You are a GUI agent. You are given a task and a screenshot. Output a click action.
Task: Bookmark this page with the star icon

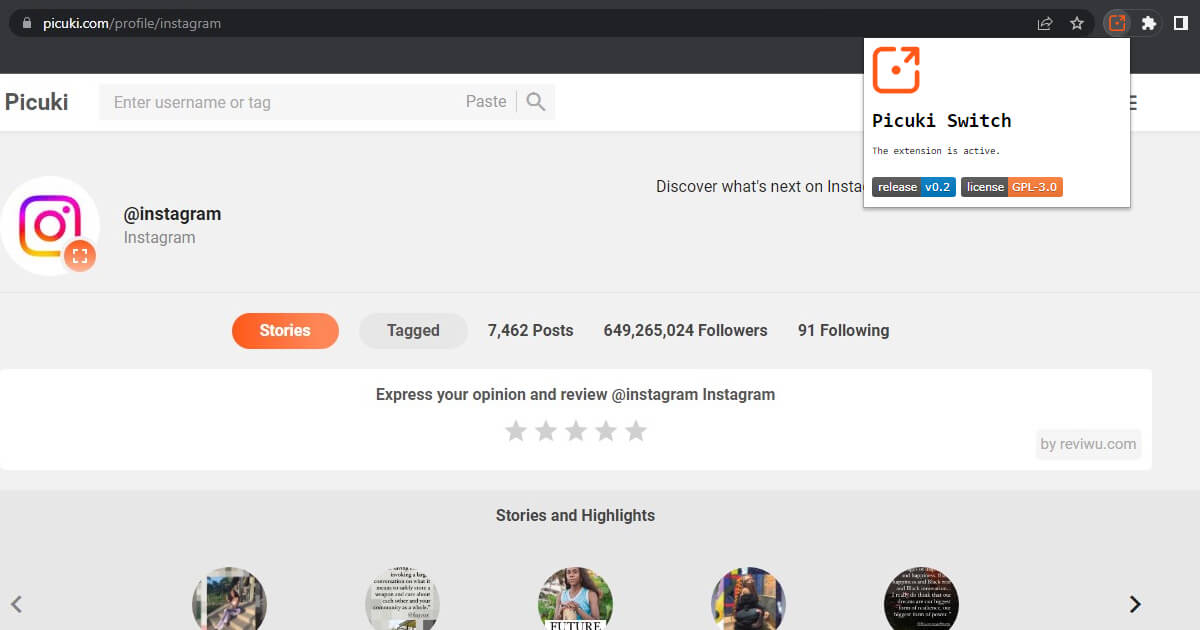tap(1077, 23)
